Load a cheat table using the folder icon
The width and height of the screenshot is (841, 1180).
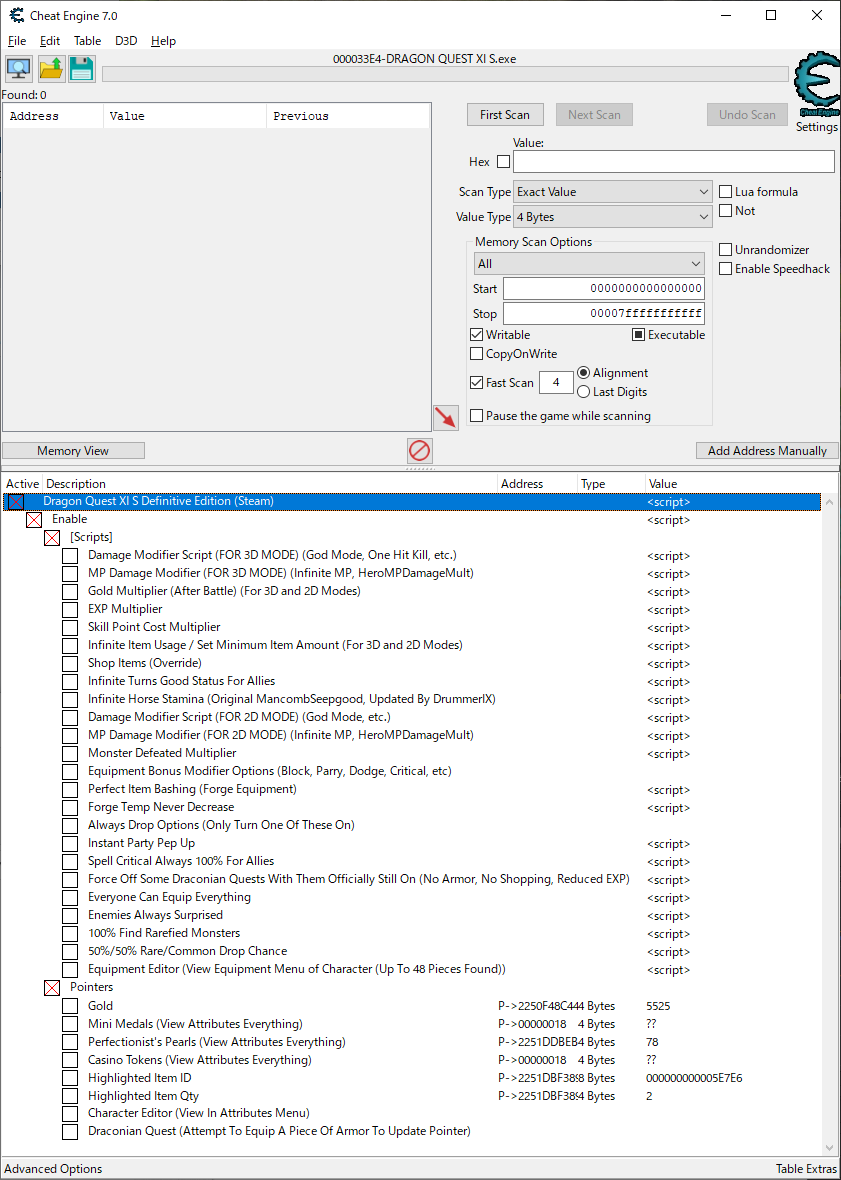click(x=49, y=68)
